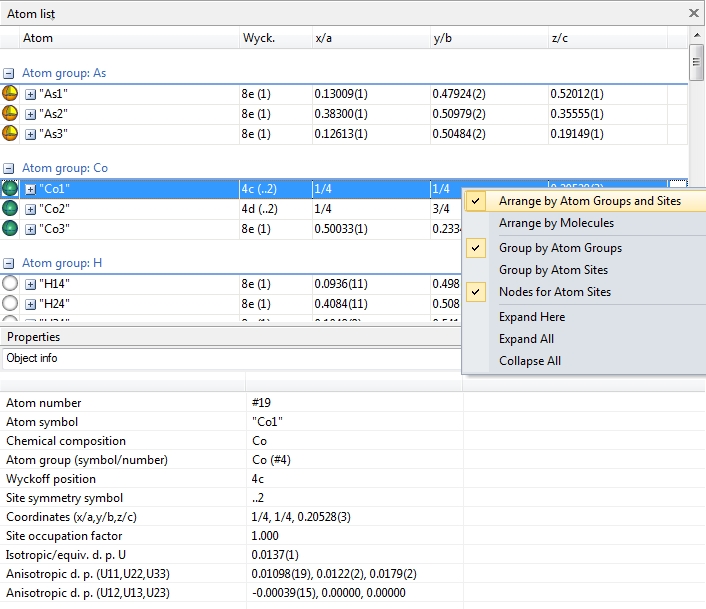Click the As1 atom sphere icon
This screenshot has height=609, width=706.
(10, 94)
